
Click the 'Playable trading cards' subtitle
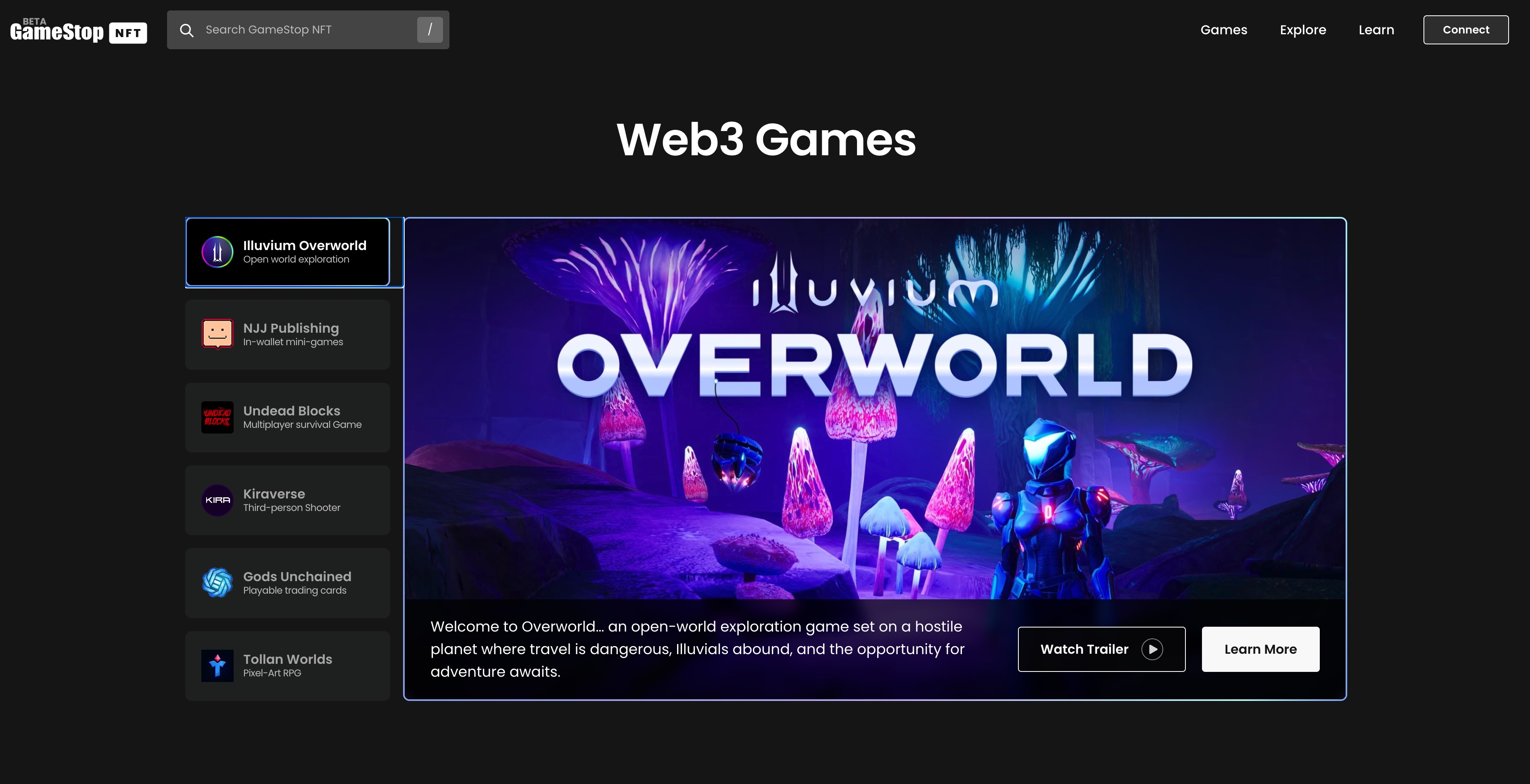point(295,590)
